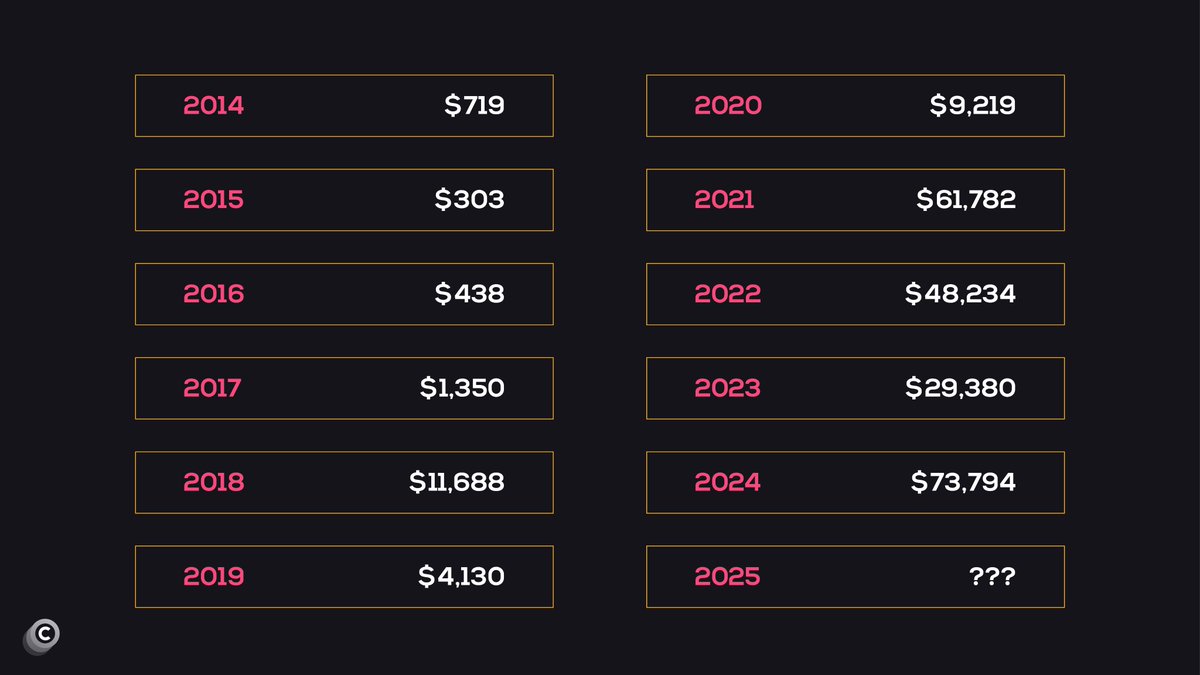
Task: Click the ??? placeholder for 2025
Action: (x=992, y=577)
